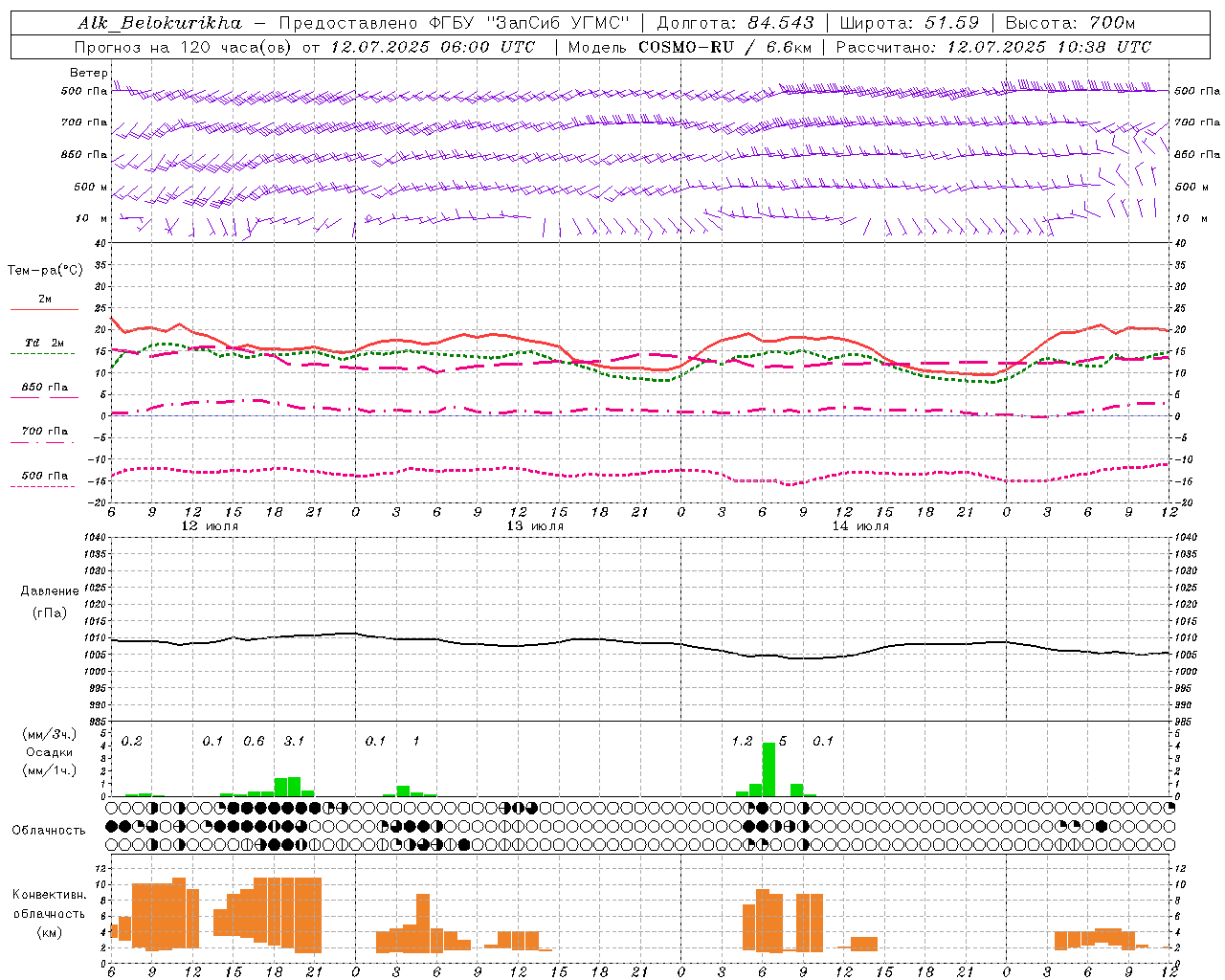The image size is (1225, 980).
Task: Click the Облачность cloud cover label
Action: tap(49, 831)
